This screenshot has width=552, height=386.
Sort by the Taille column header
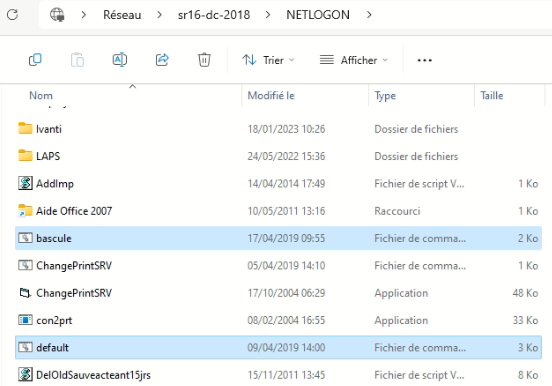492,95
